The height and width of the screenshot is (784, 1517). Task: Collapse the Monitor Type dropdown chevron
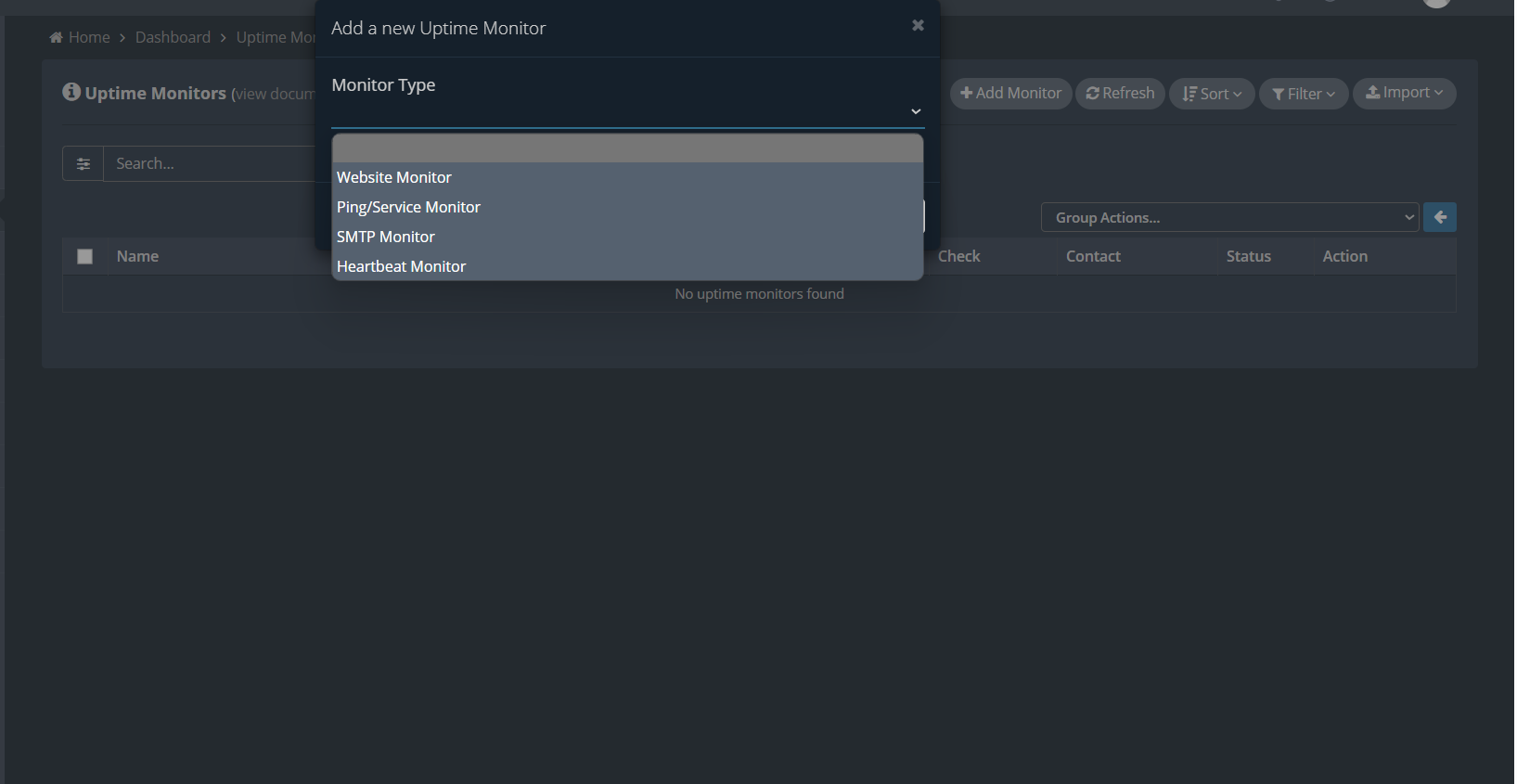(916, 111)
